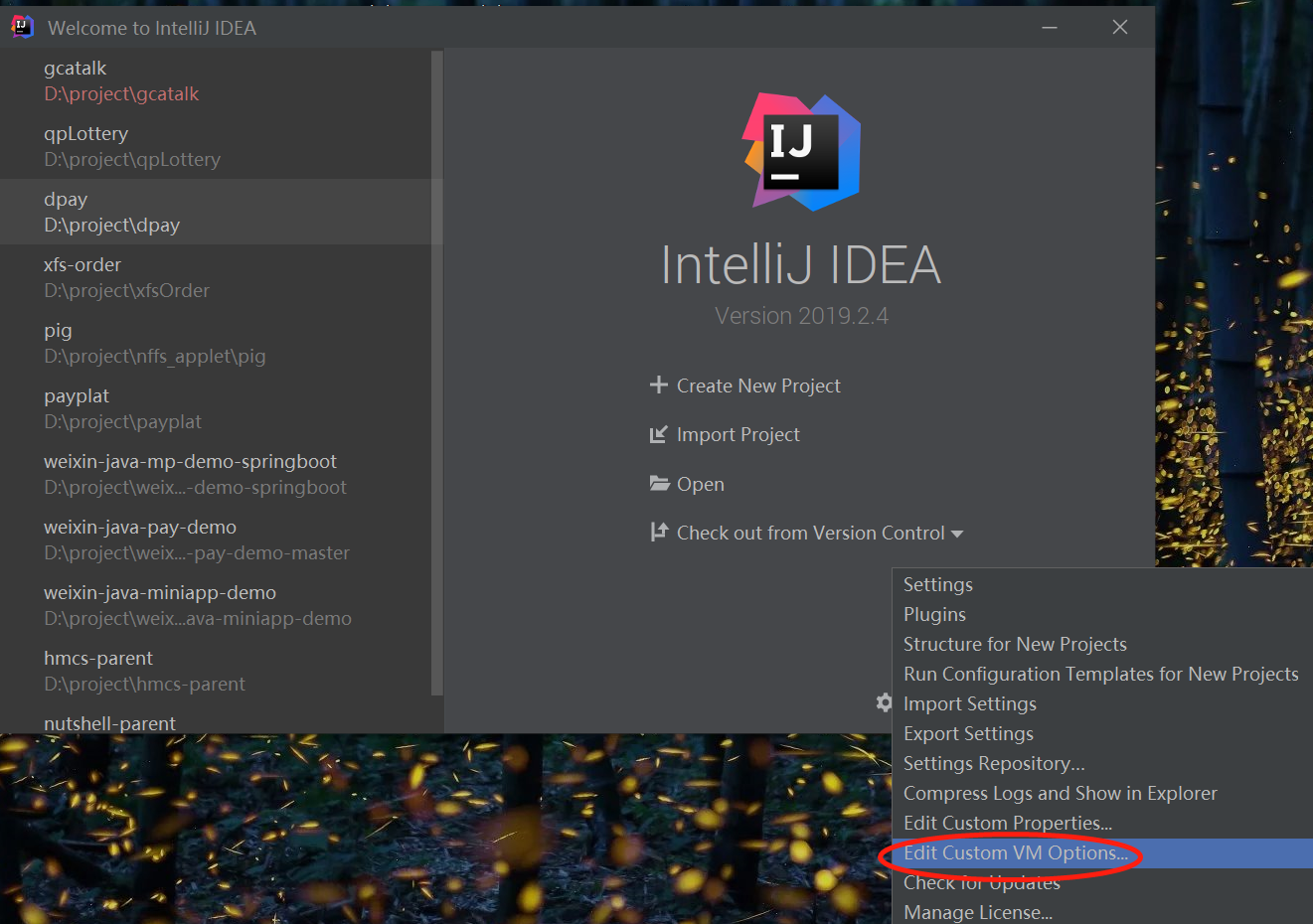This screenshot has width=1313, height=924.
Task: Open recent project weixin-java-miniapp-demo
Action: tap(216, 605)
